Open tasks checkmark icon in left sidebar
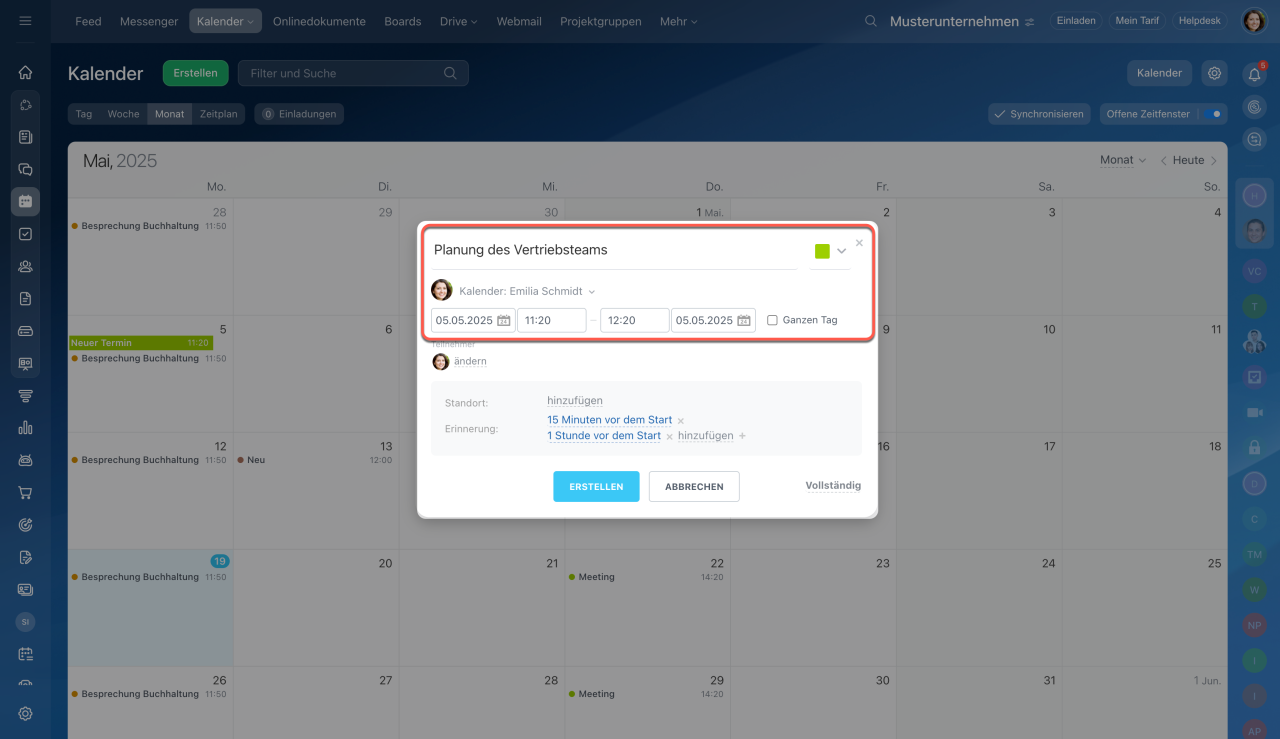 coord(25,234)
